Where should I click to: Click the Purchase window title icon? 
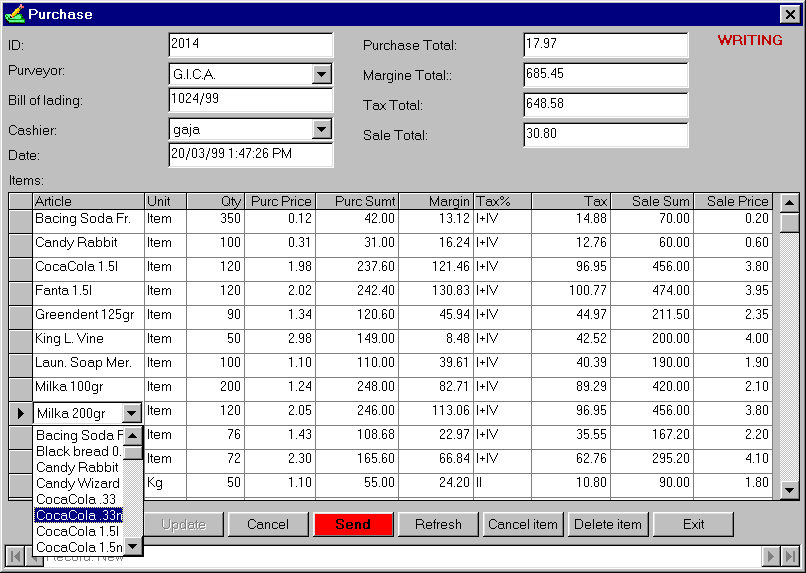pyautogui.click(x=14, y=14)
